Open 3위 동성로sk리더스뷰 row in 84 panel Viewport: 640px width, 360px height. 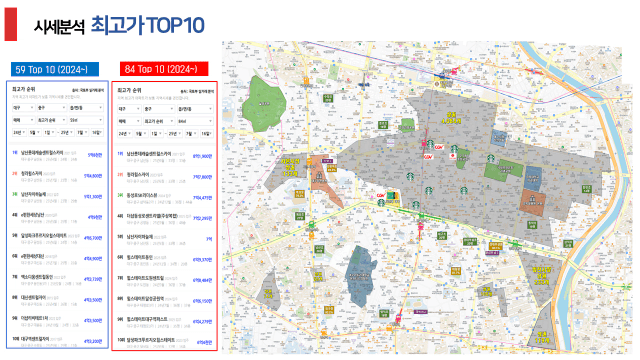[x=164, y=198]
